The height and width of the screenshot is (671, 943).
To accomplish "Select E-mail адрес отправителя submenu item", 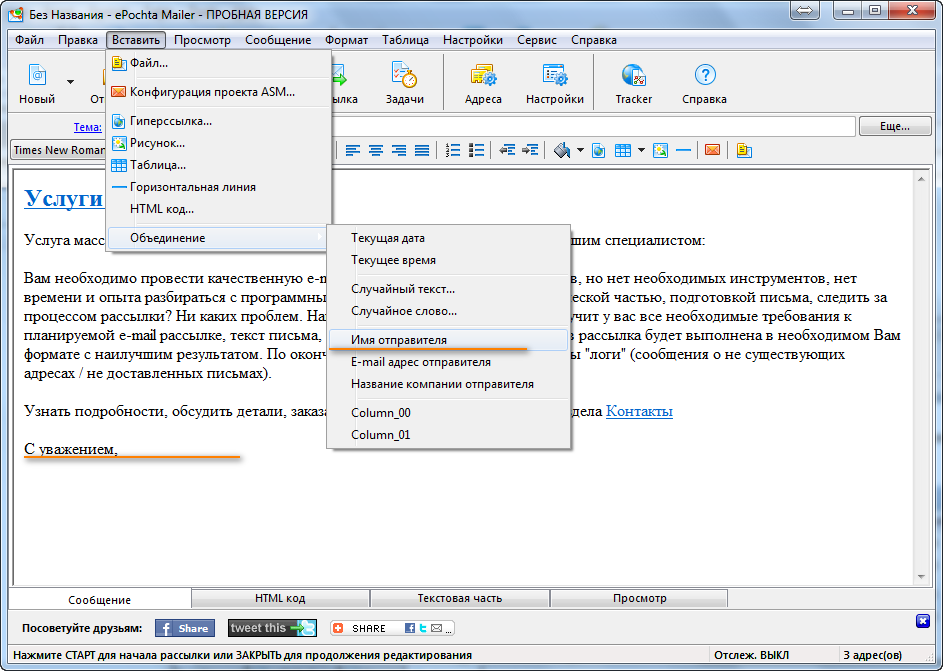I will pyautogui.click(x=449, y=363).
